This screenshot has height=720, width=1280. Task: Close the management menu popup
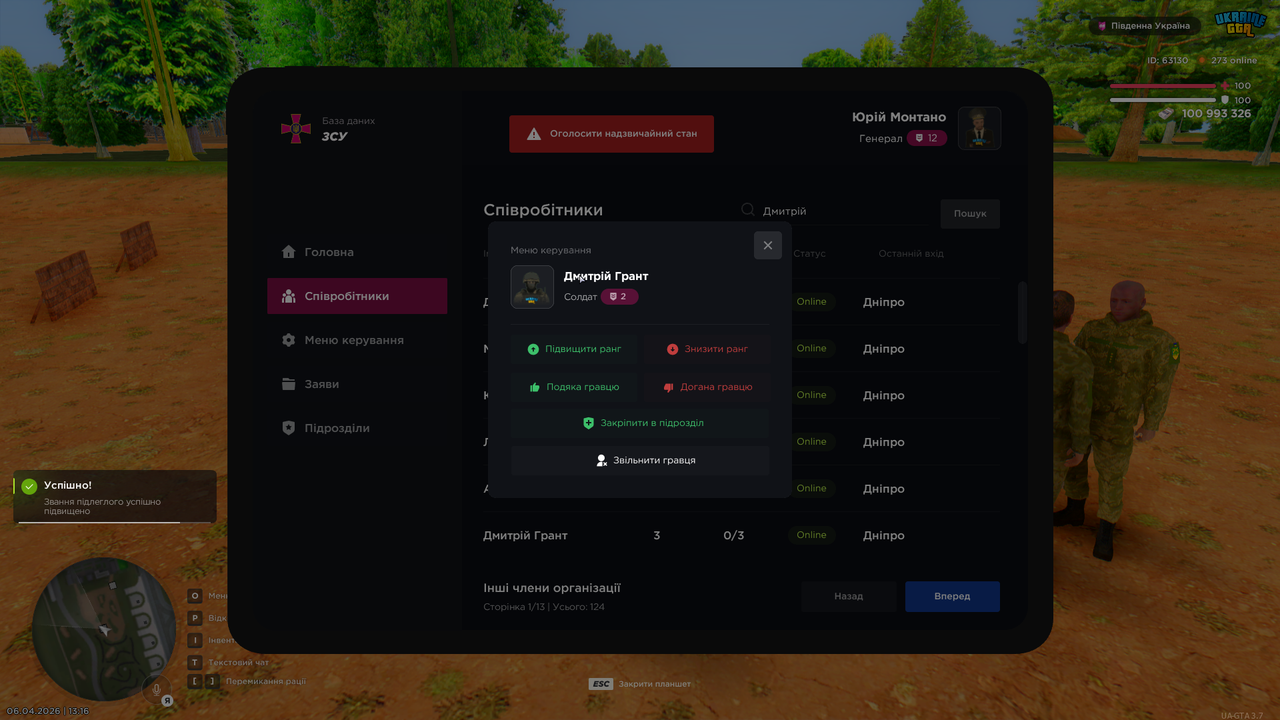768,245
